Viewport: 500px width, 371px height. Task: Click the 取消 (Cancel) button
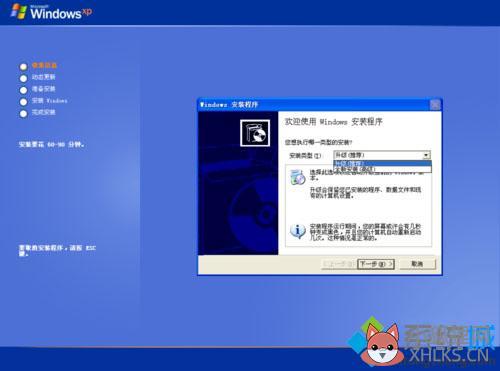click(x=417, y=264)
